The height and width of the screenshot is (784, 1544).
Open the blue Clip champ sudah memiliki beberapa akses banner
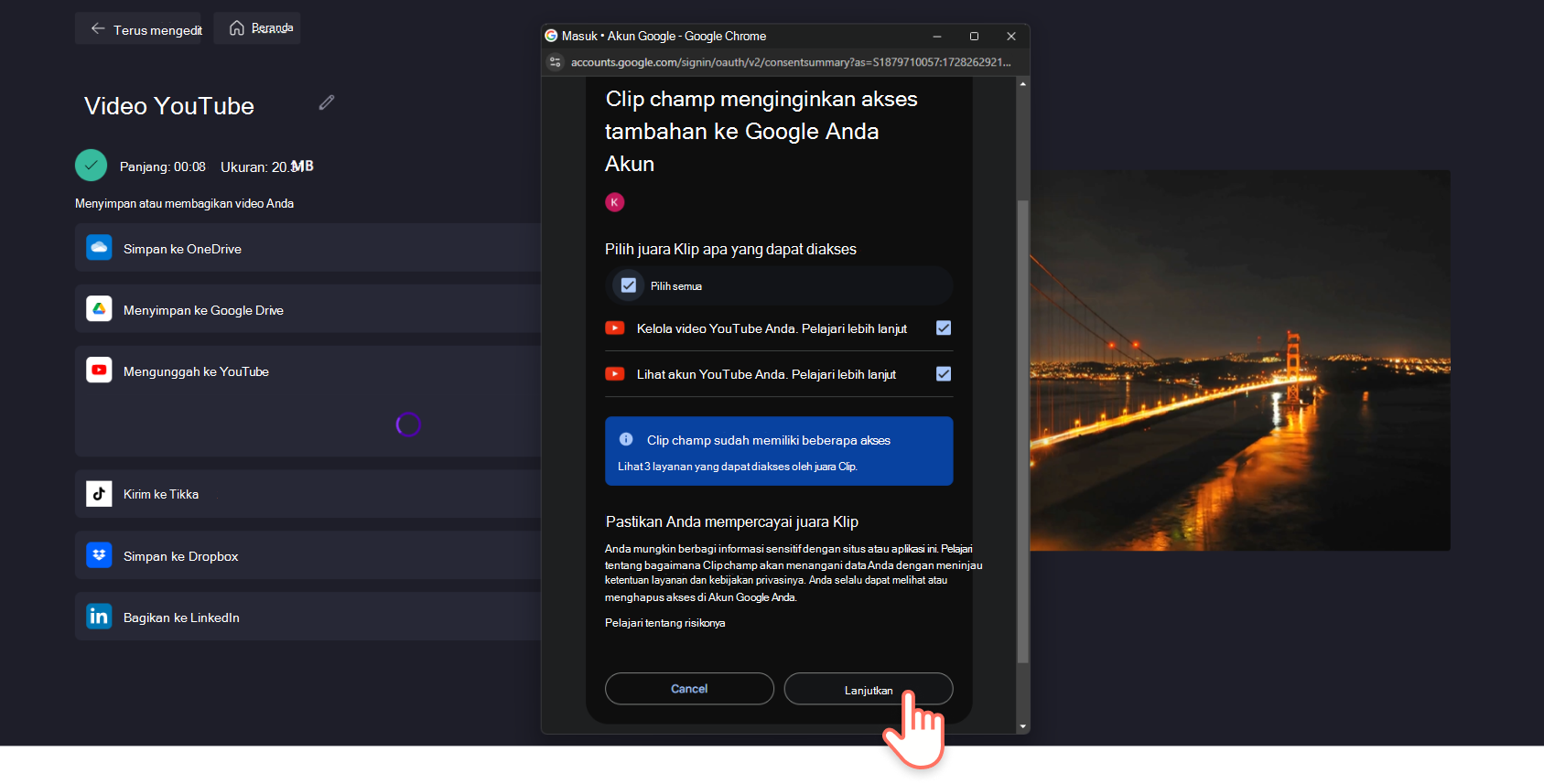(x=779, y=451)
